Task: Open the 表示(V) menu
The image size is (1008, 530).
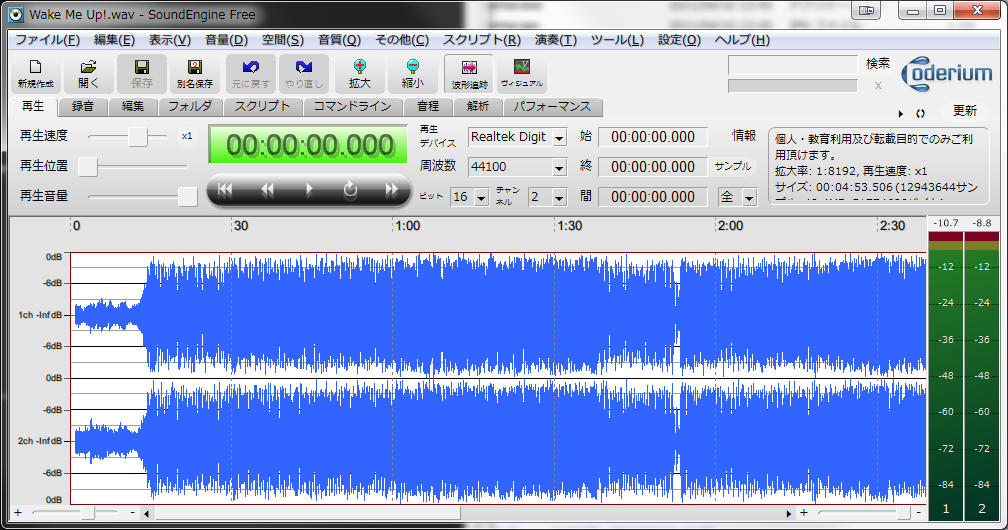Action: (170, 40)
